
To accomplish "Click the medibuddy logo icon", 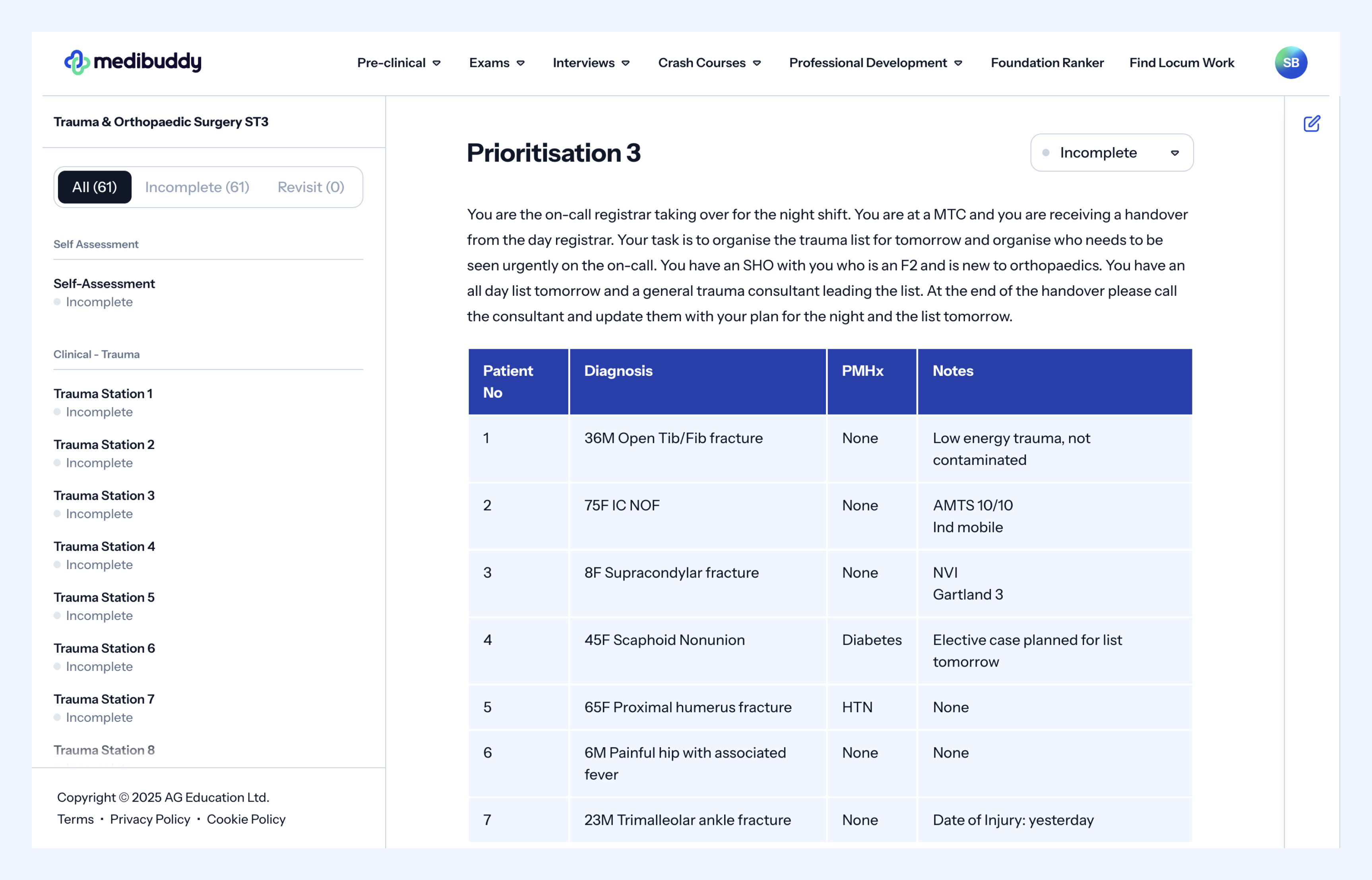I will tap(77, 62).
